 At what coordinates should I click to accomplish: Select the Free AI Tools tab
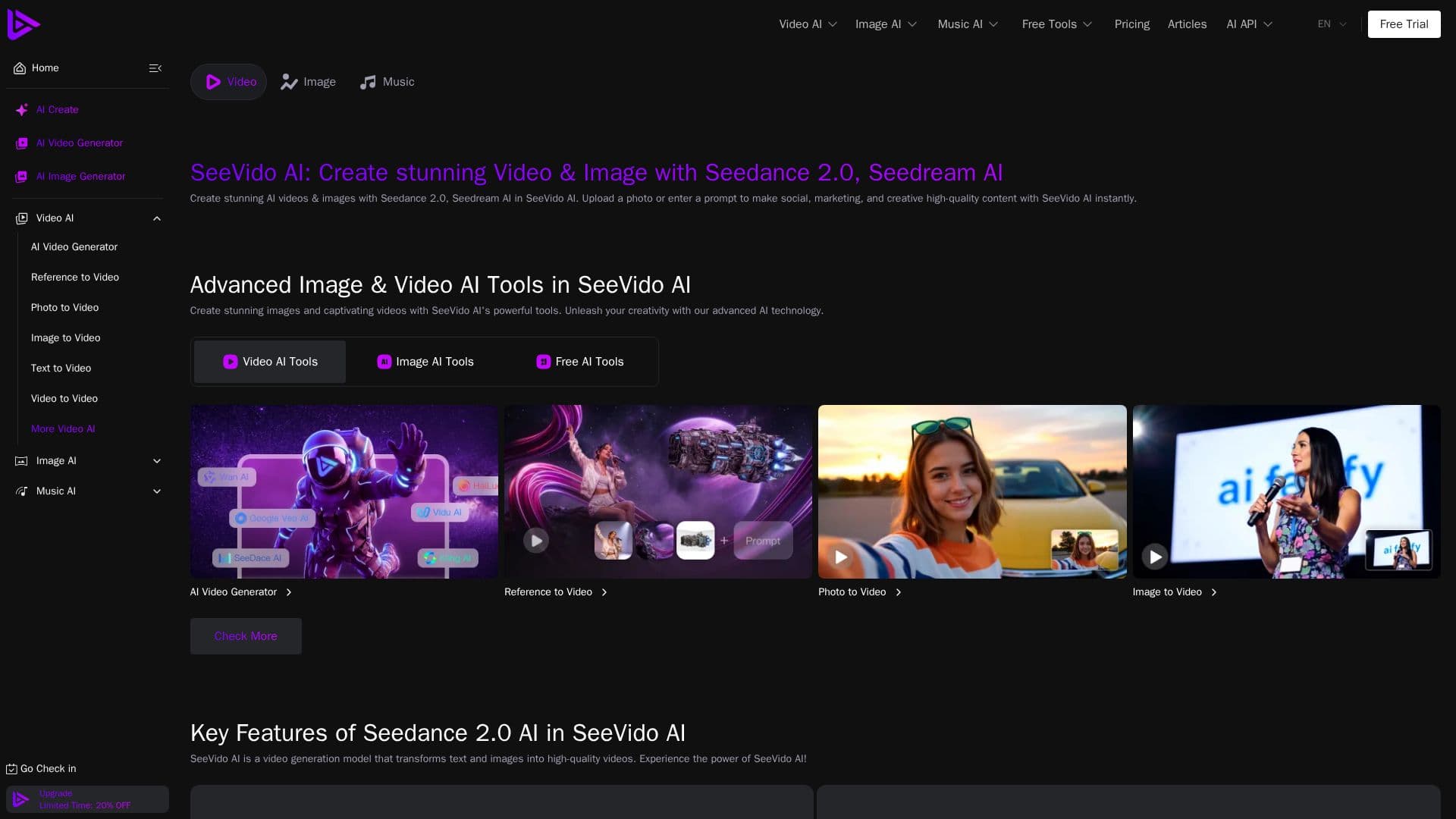580,362
